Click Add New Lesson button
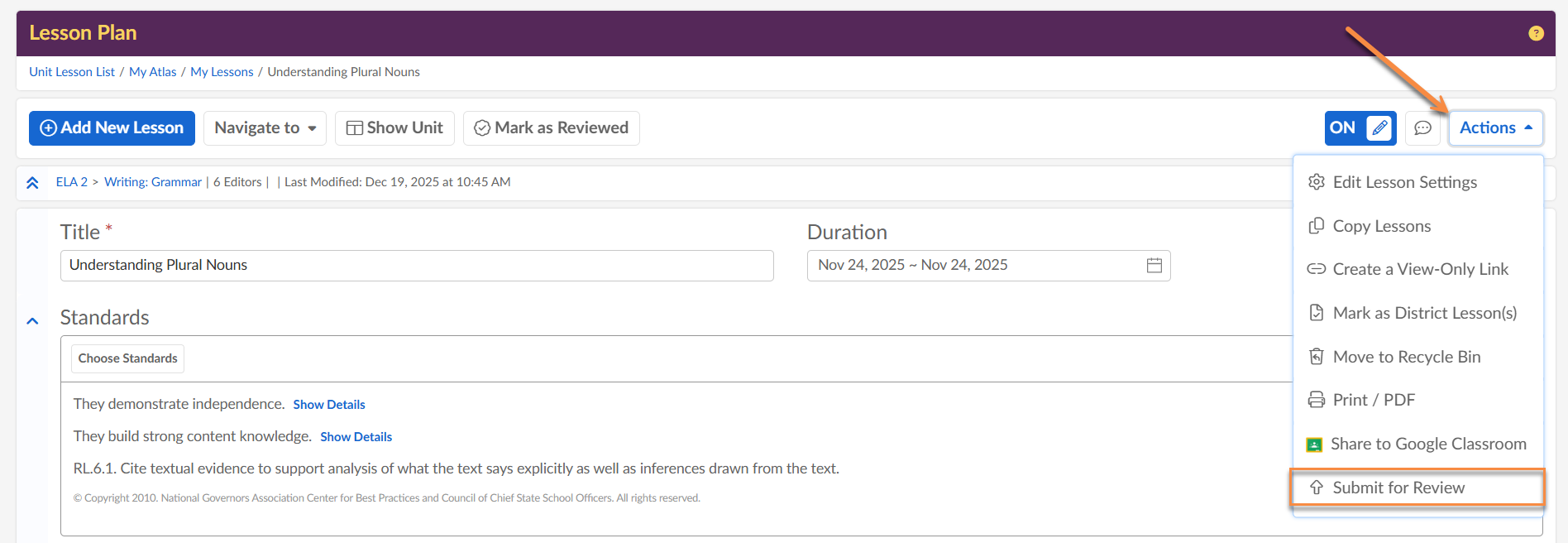This screenshot has height=543, width=1568. 112,128
